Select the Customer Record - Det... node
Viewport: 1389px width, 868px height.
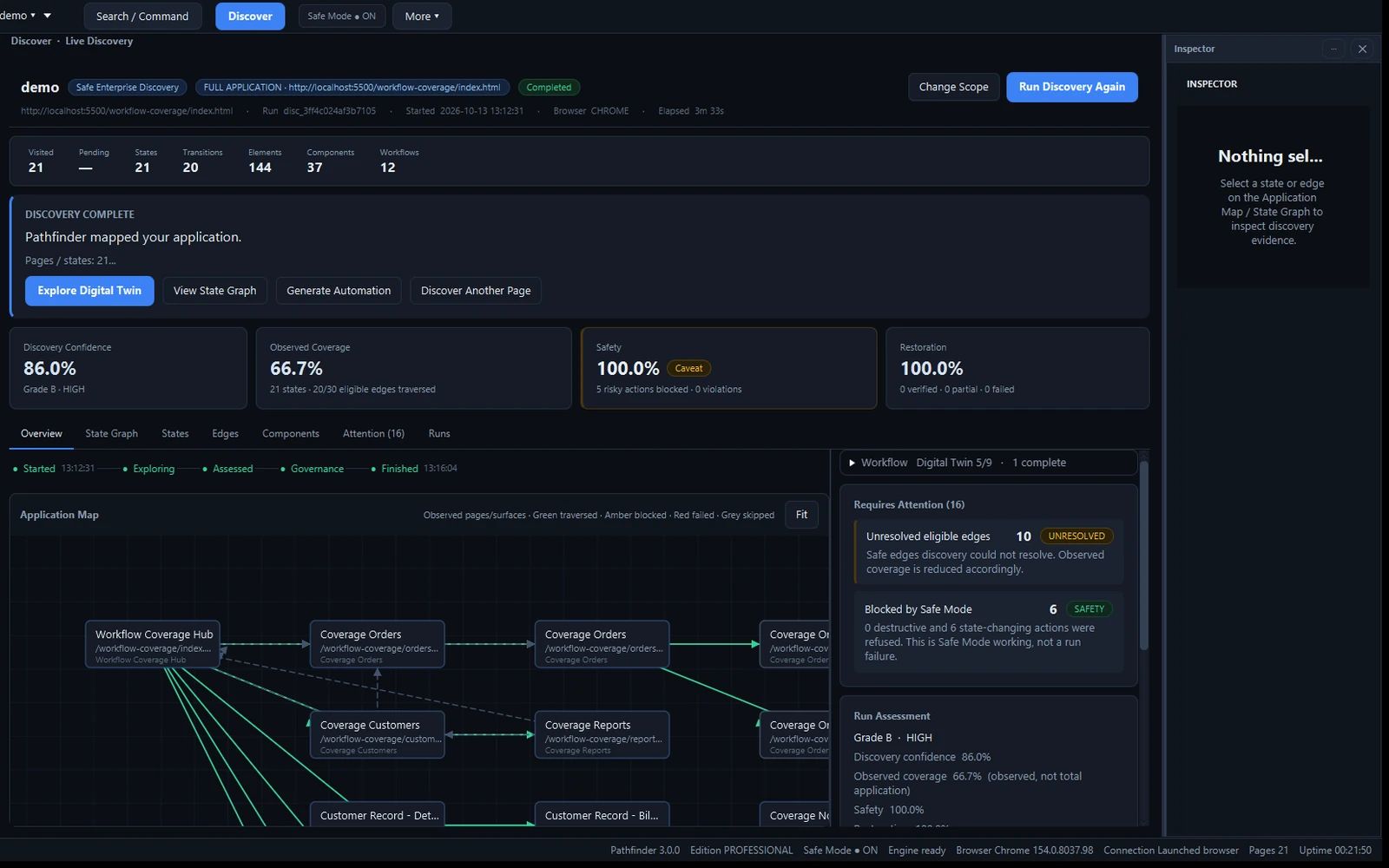378,814
